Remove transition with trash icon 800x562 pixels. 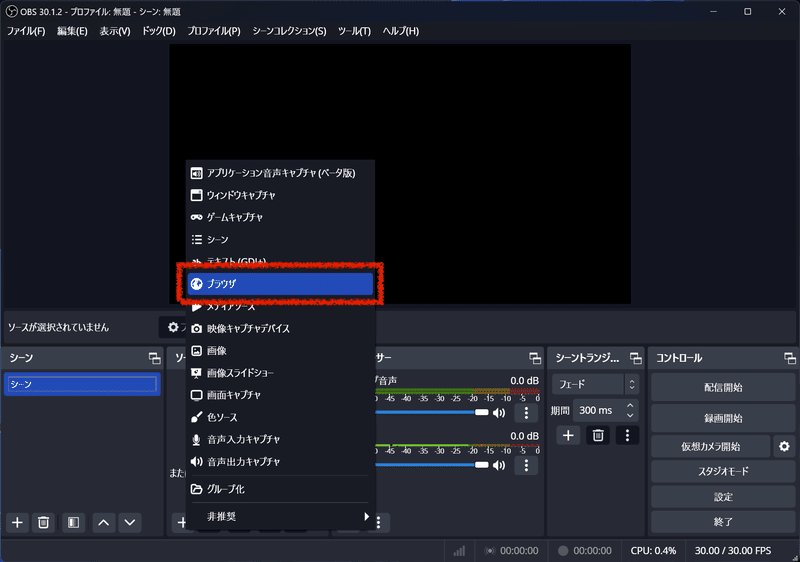[x=598, y=436]
